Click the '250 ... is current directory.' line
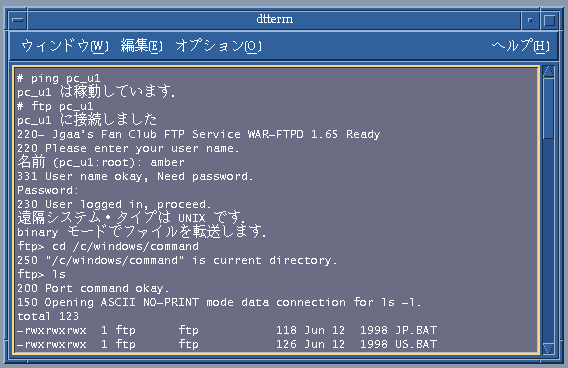 (177, 260)
